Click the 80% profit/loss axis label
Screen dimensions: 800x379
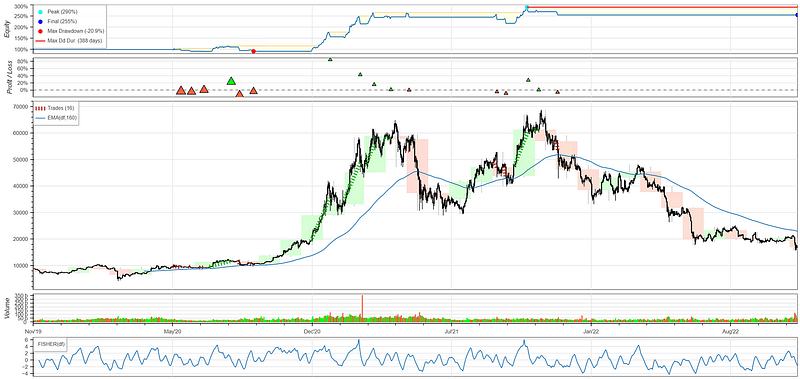[x=23, y=61]
